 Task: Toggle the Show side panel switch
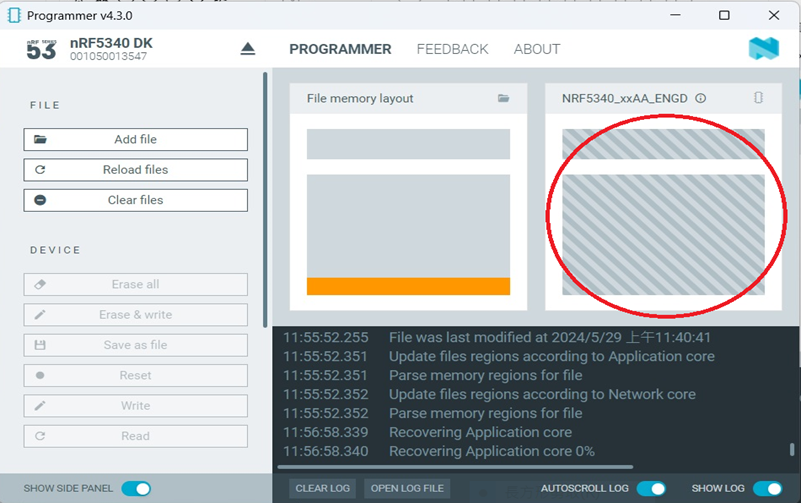136,489
